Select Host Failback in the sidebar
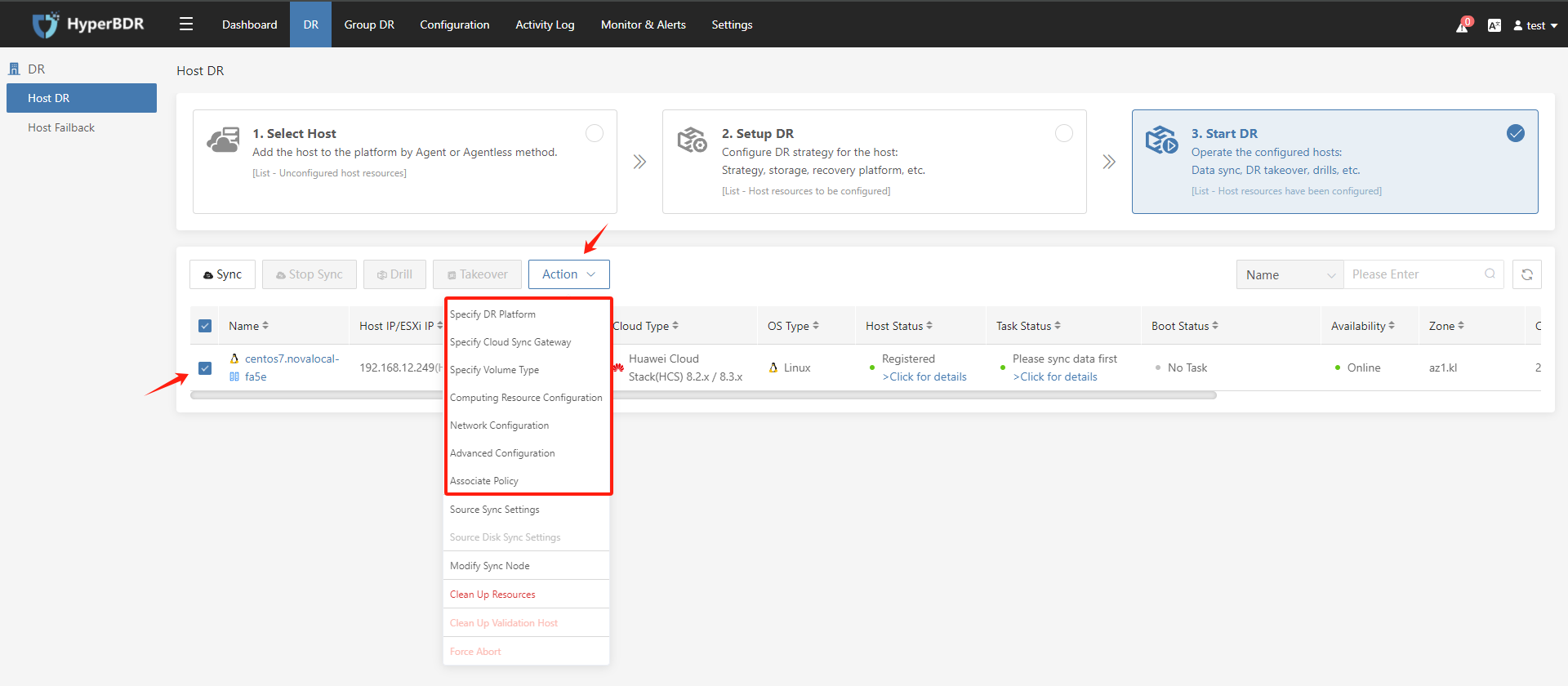Image resolution: width=1568 pixels, height=686 pixels. pyautogui.click(x=61, y=127)
